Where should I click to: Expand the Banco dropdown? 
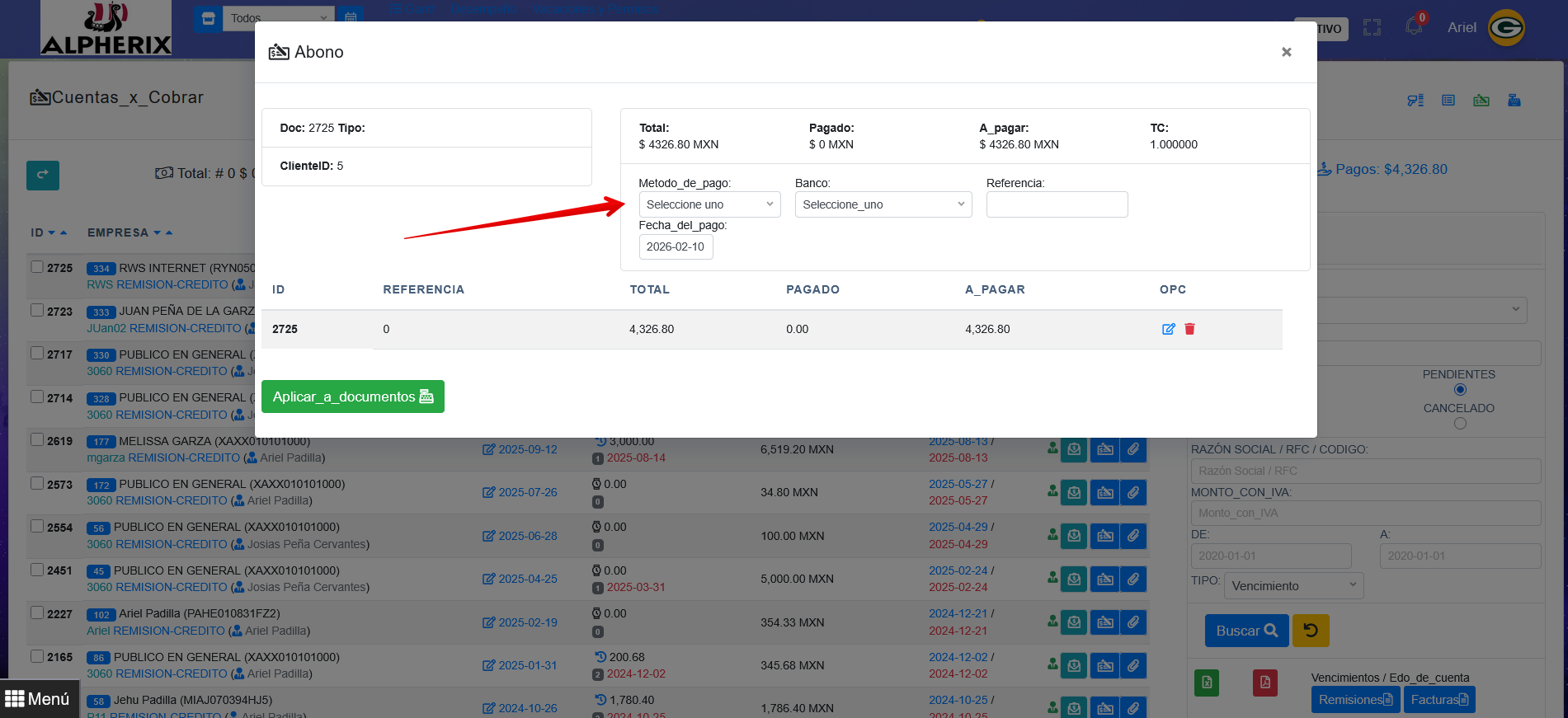coord(883,204)
